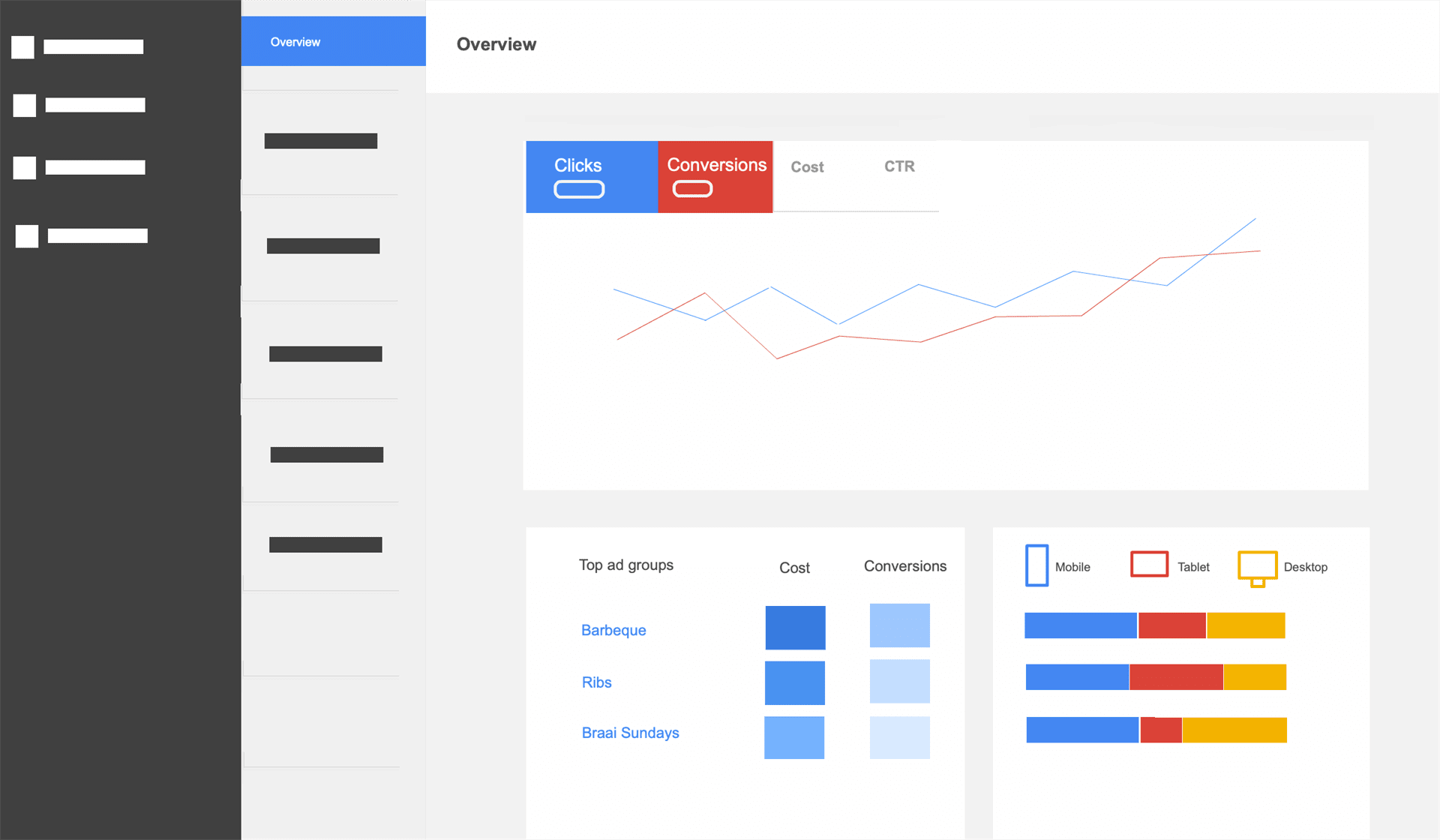The image size is (1440, 840).
Task: Select the Conversions metric tab
Action: pos(716,165)
